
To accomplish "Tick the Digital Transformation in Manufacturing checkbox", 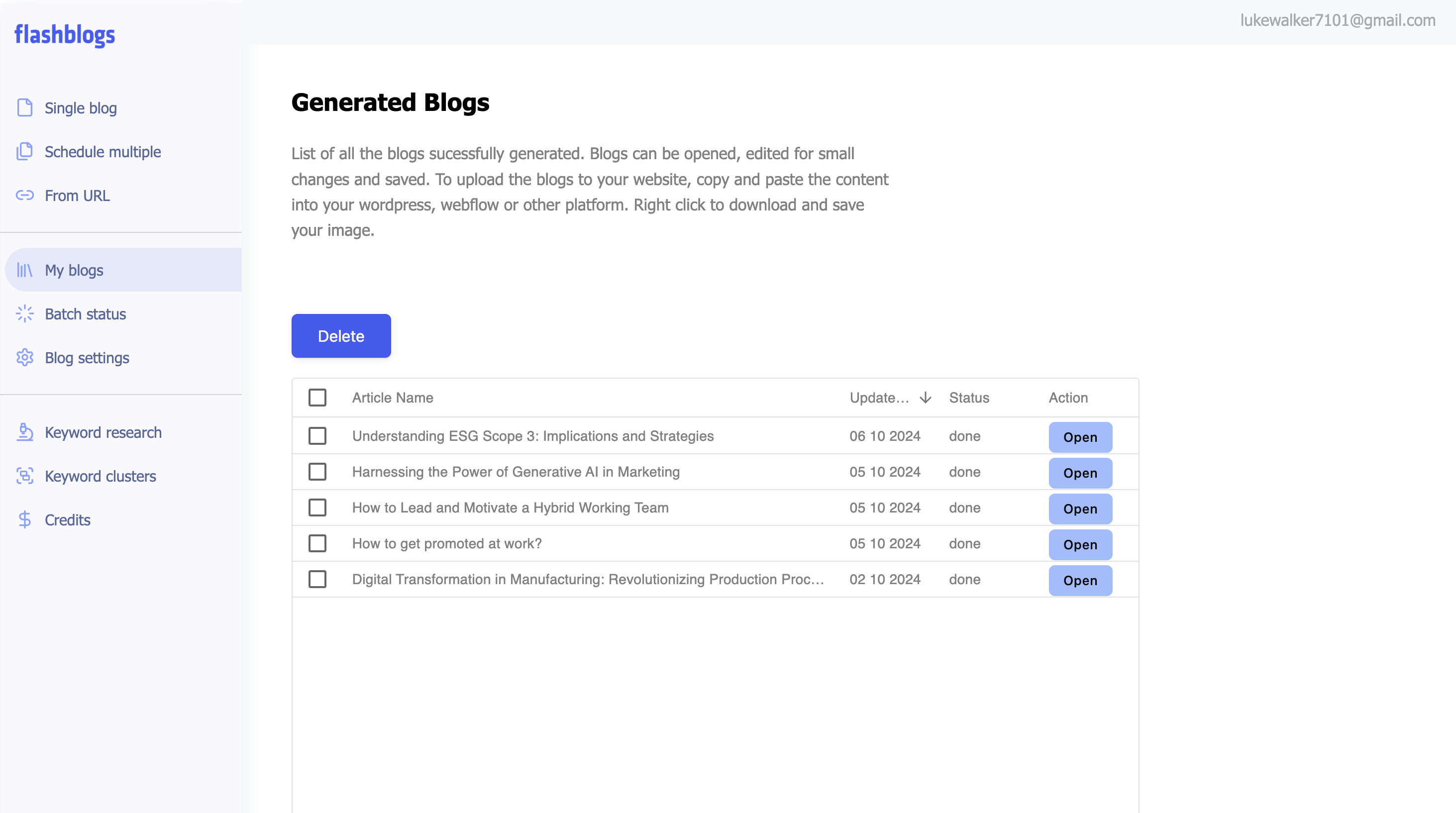I will pos(317,579).
